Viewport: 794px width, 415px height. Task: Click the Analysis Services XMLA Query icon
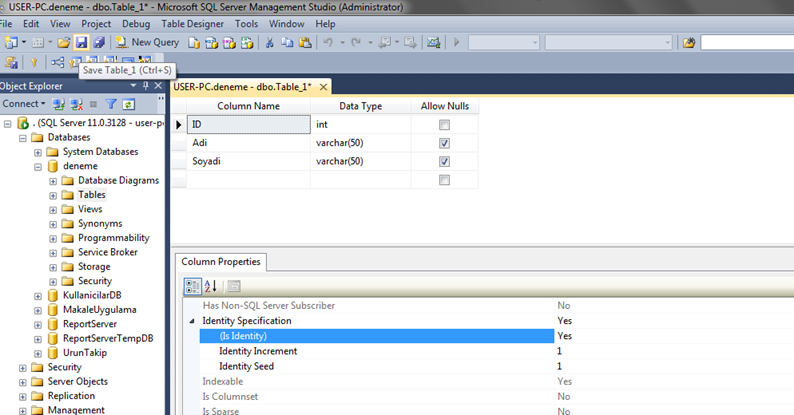[247, 43]
